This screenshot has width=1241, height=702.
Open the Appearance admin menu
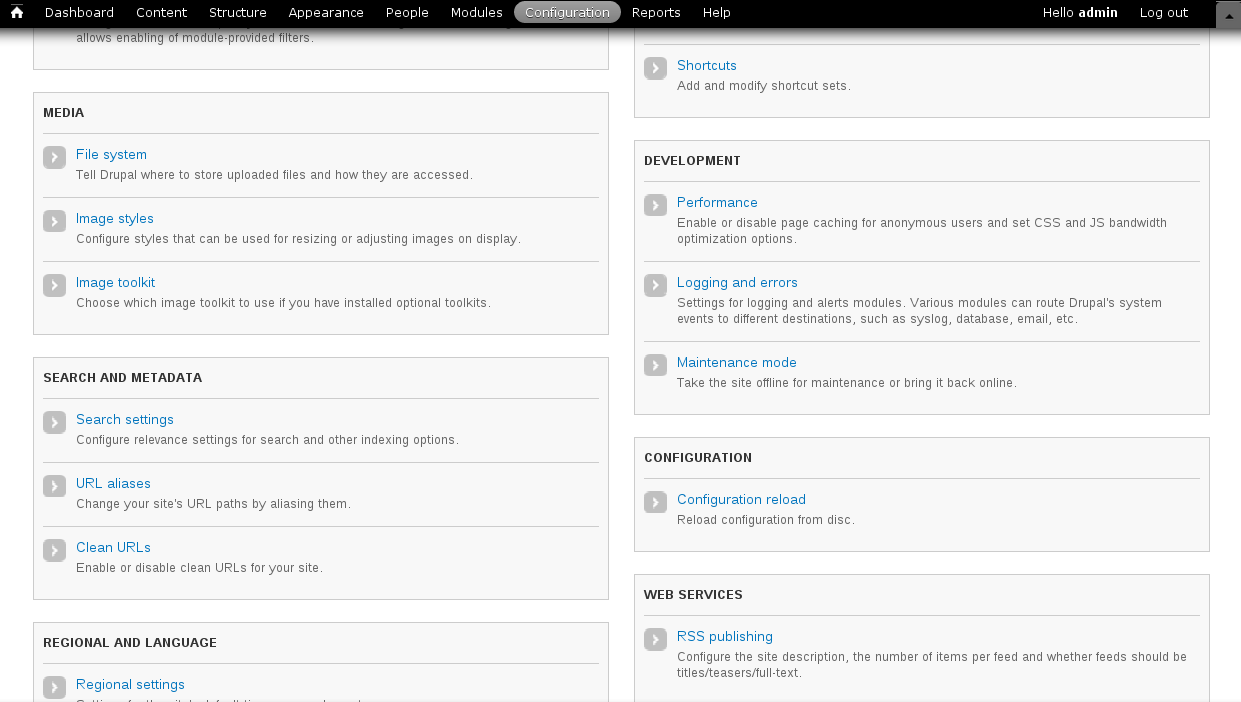pyautogui.click(x=326, y=13)
